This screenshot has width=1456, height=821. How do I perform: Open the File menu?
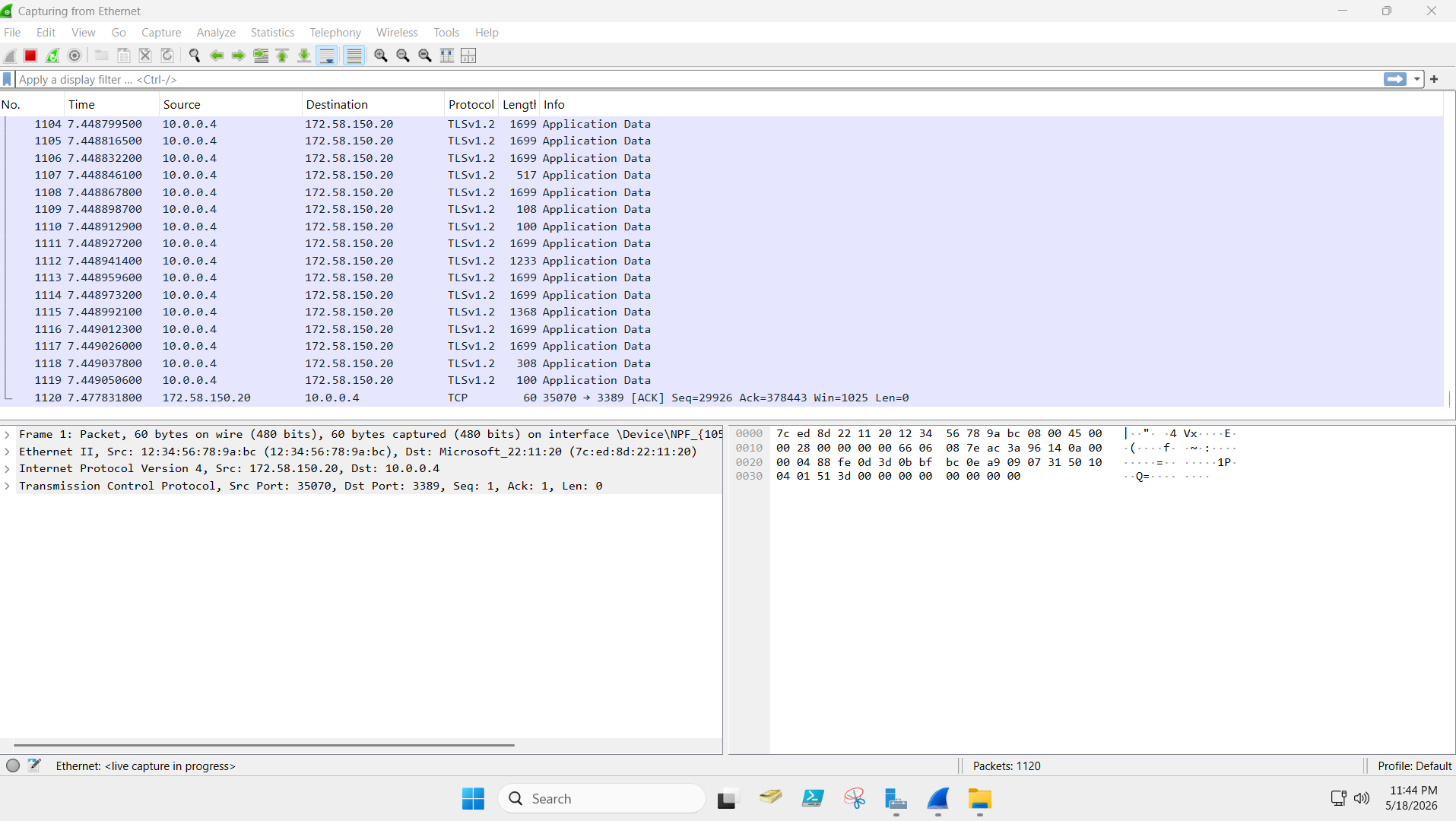click(x=12, y=33)
